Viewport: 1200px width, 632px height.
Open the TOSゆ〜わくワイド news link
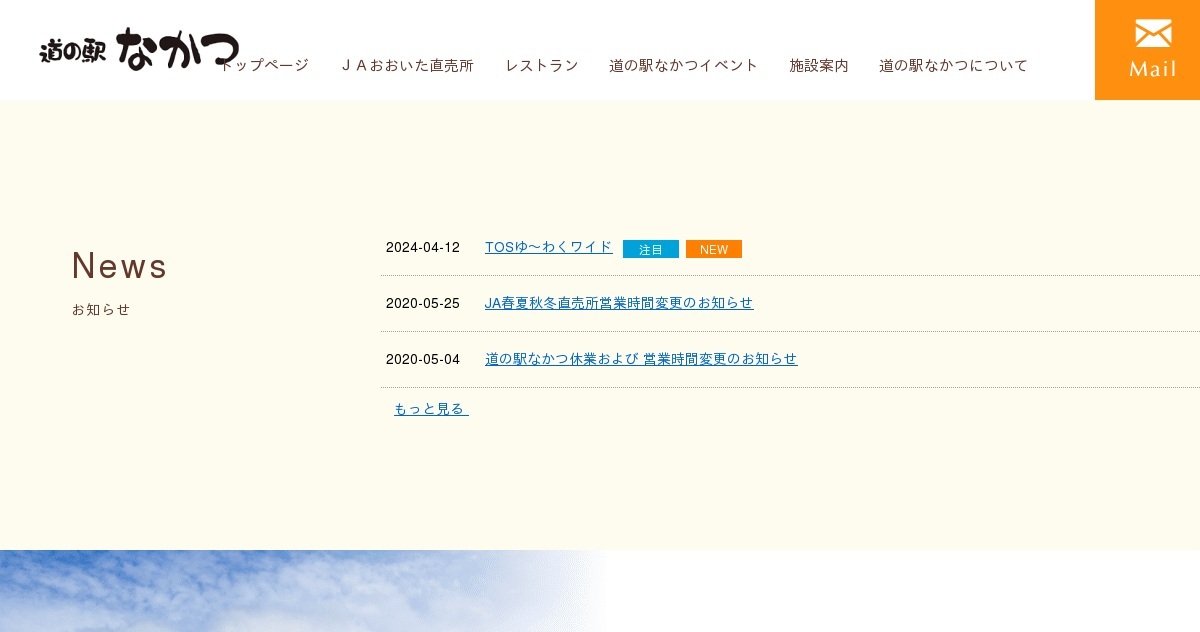(x=548, y=247)
